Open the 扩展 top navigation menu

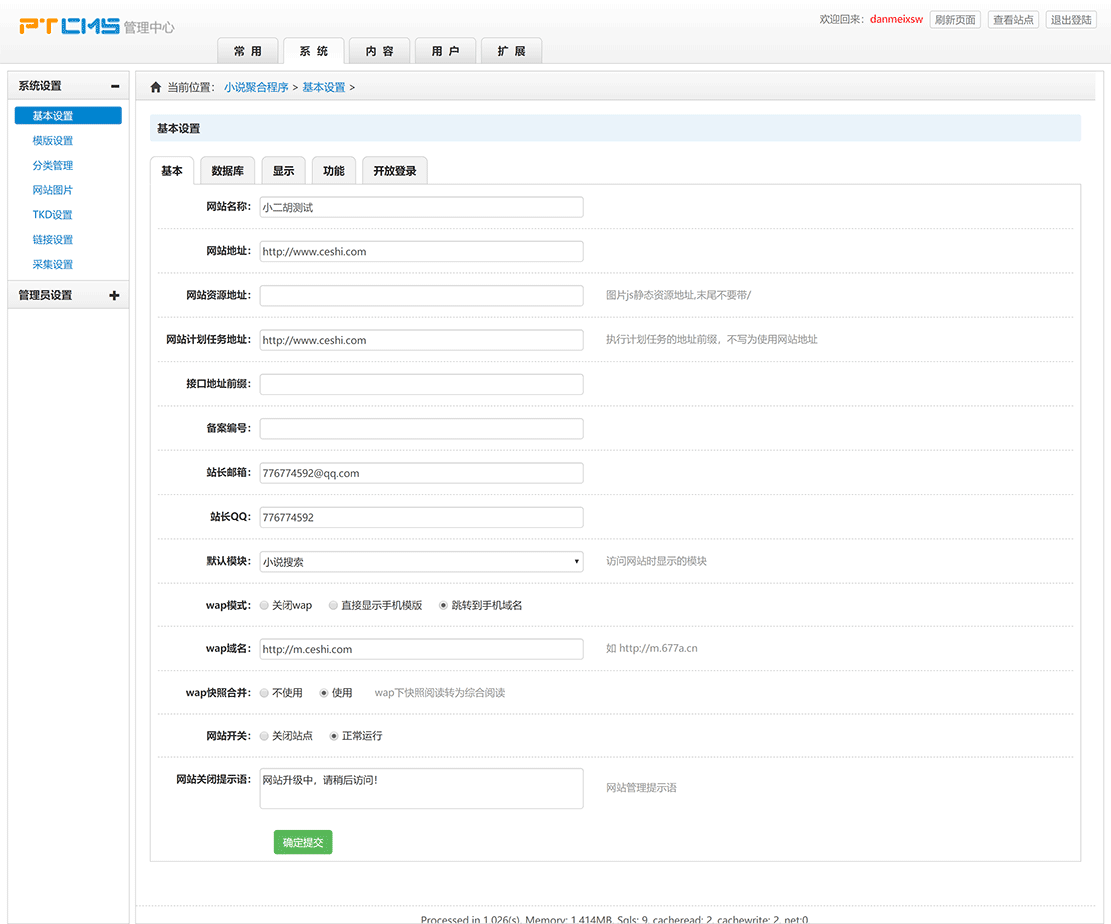pos(511,51)
